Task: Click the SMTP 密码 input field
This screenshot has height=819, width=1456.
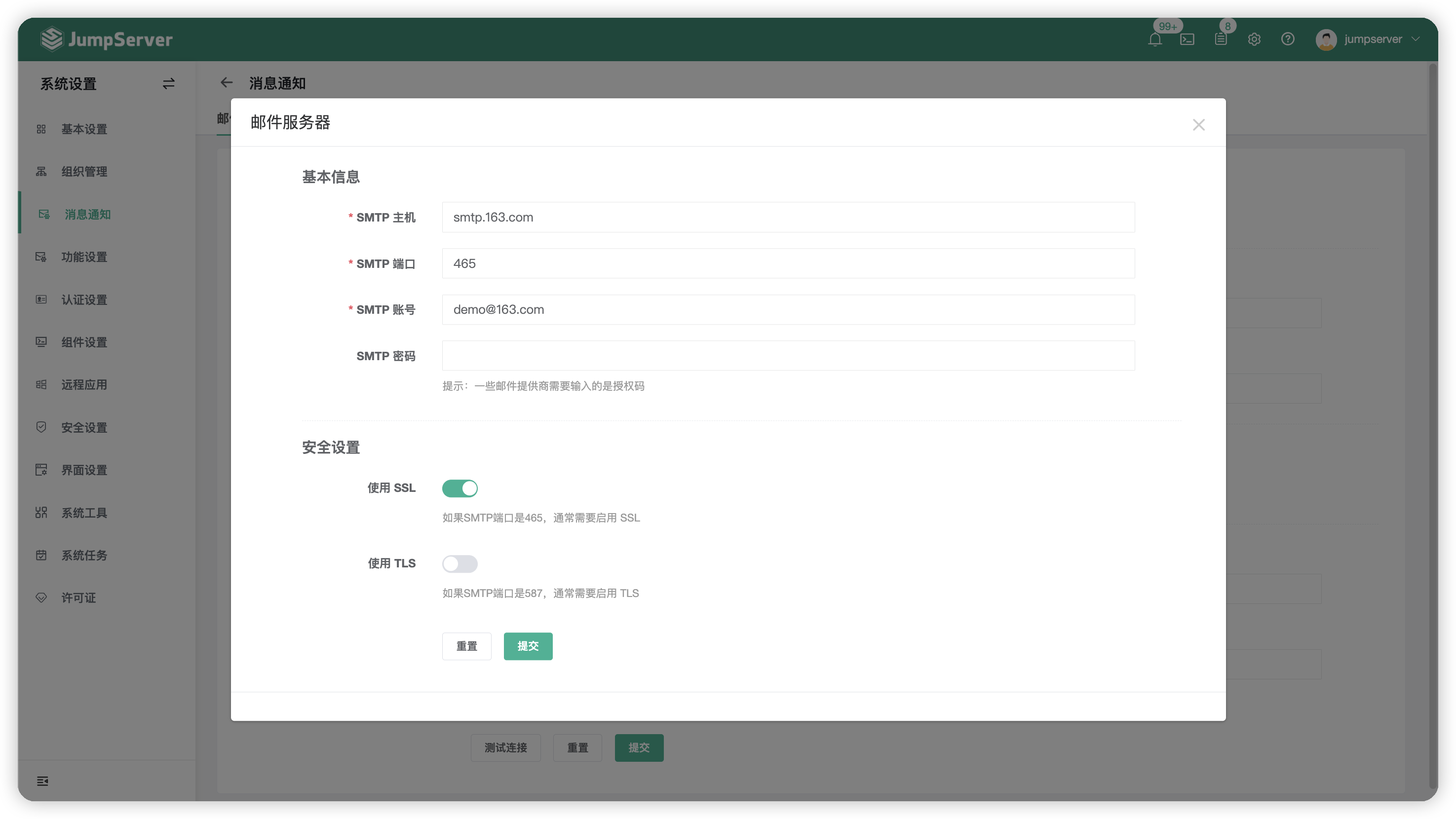Action: (788, 356)
